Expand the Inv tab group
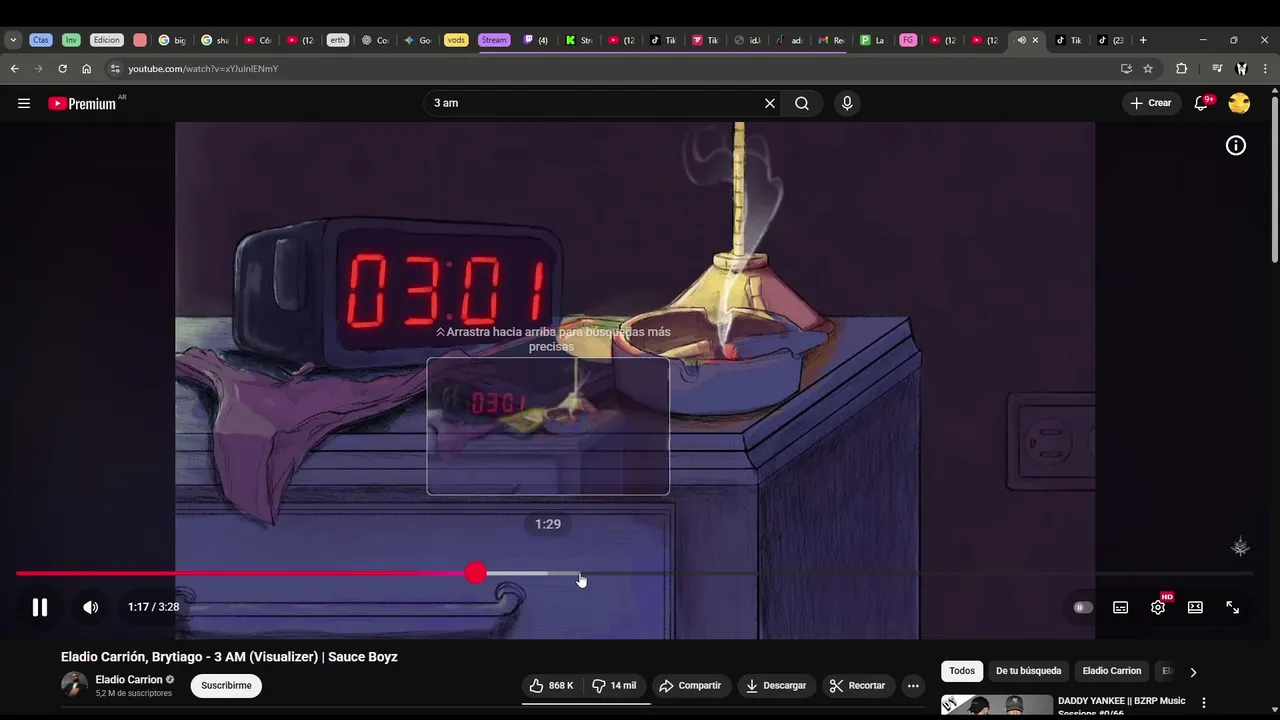The height and width of the screenshot is (720, 1280). [x=71, y=40]
